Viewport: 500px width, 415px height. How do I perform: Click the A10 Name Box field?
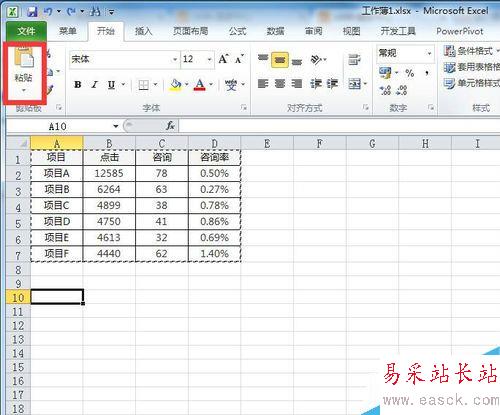click(58, 126)
